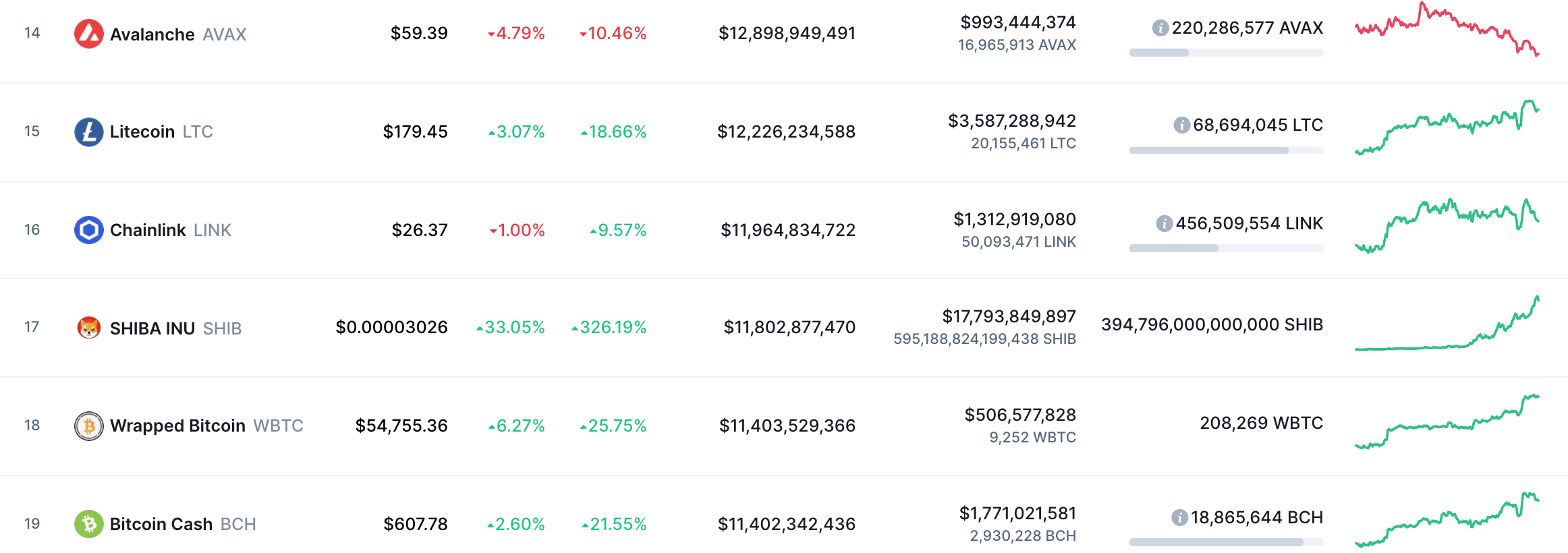Screen dimensions: 1568x553
Task: Click Chainlink market cap $11,964,834,722
Action: 787,231
